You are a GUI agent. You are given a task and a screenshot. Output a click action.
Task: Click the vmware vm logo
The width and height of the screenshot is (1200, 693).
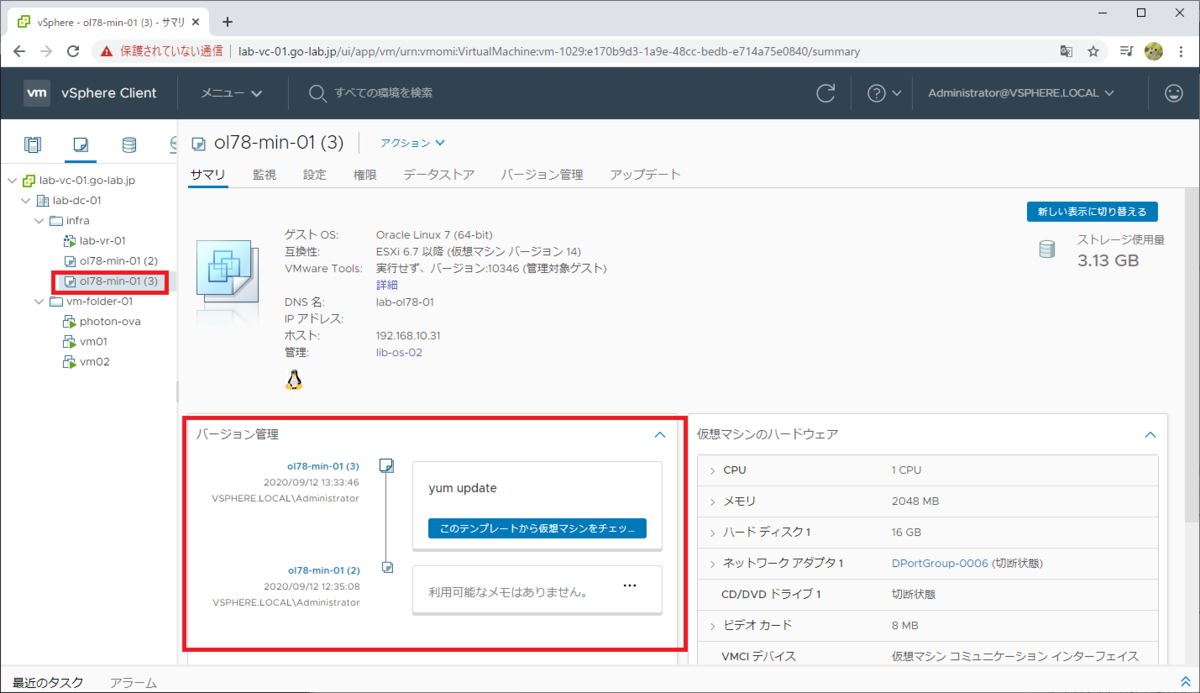(x=37, y=93)
